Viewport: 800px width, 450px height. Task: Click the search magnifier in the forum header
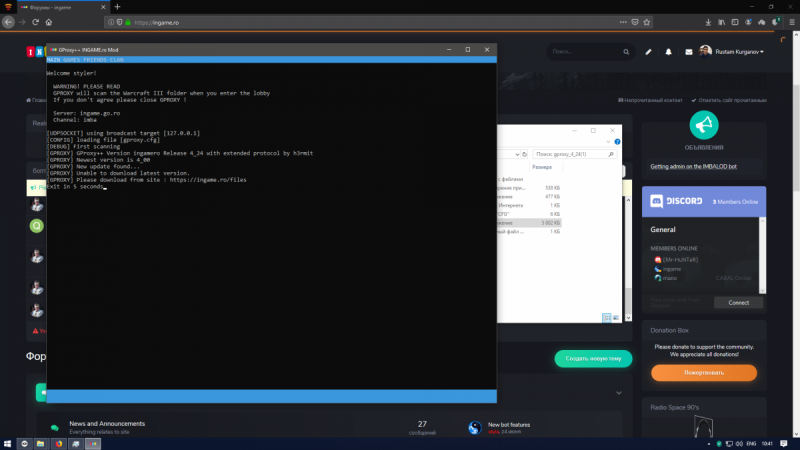pos(628,52)
